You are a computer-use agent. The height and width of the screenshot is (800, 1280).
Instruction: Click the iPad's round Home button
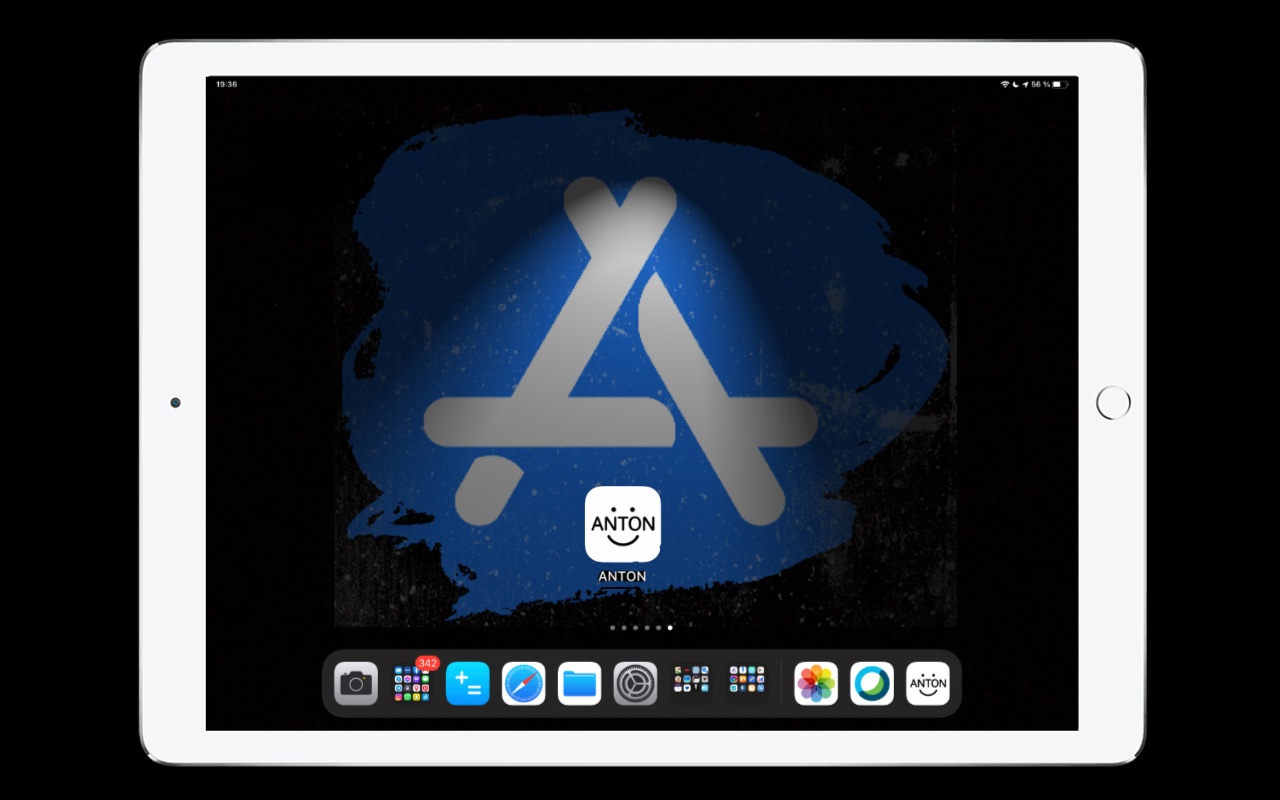point(1113,403)
